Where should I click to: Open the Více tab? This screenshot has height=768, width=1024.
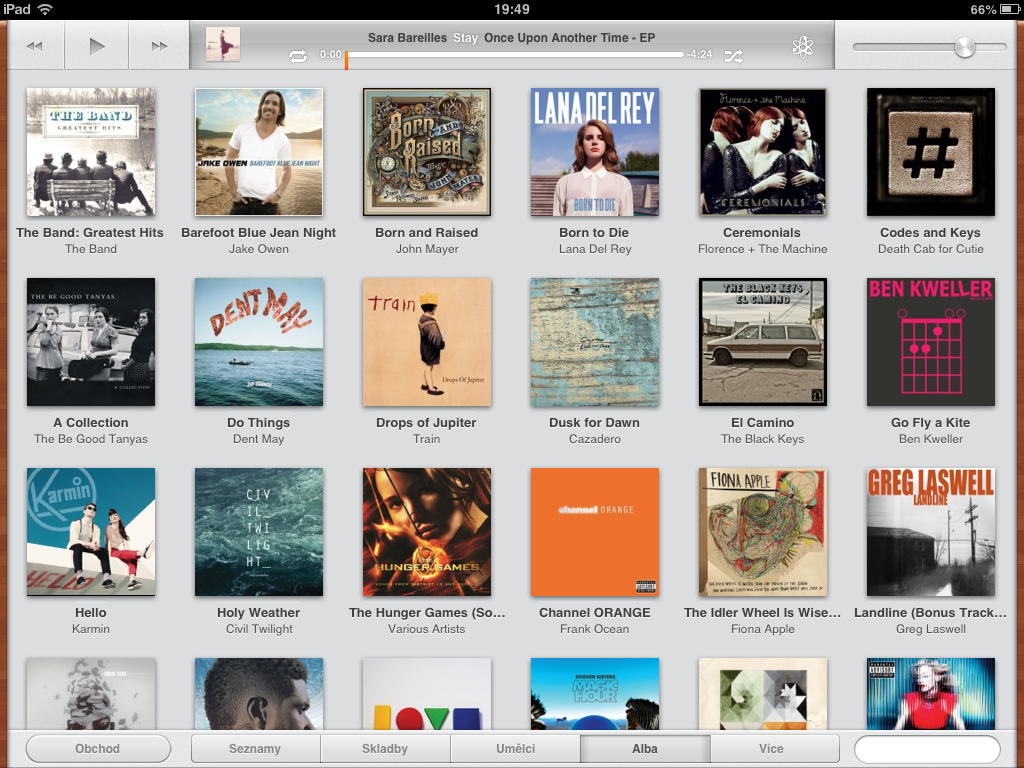click(771, 749)
